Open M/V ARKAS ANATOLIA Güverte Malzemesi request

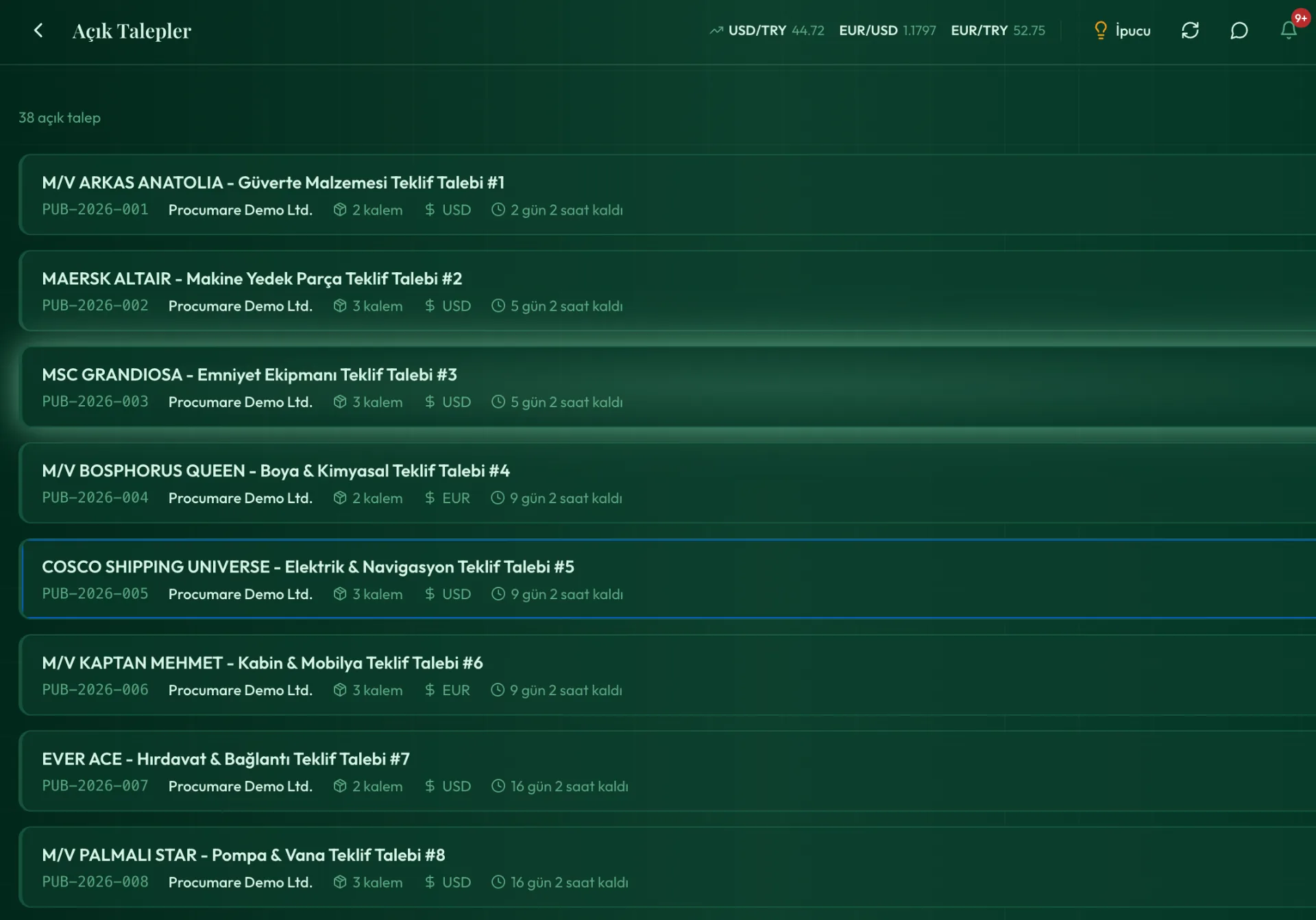(668, 195)
